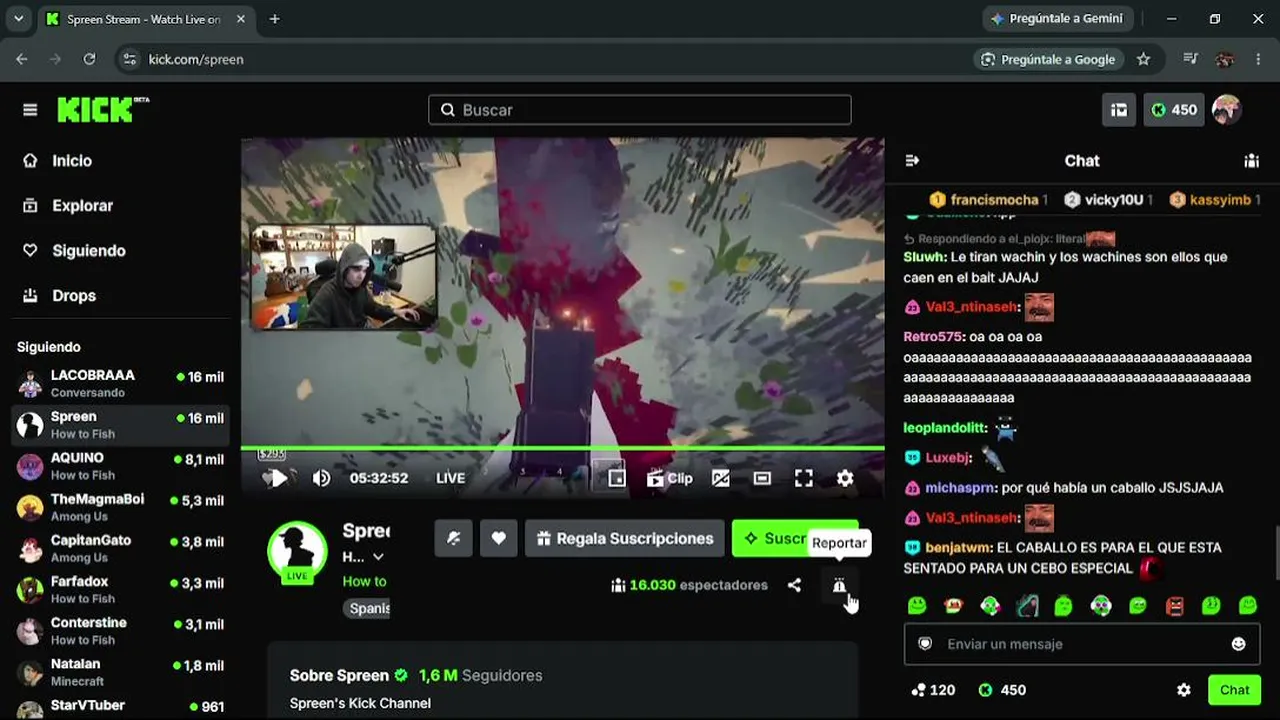Open LACOBRAAA channel in sidebar
1280x720 pixels.
pos(120,383)
